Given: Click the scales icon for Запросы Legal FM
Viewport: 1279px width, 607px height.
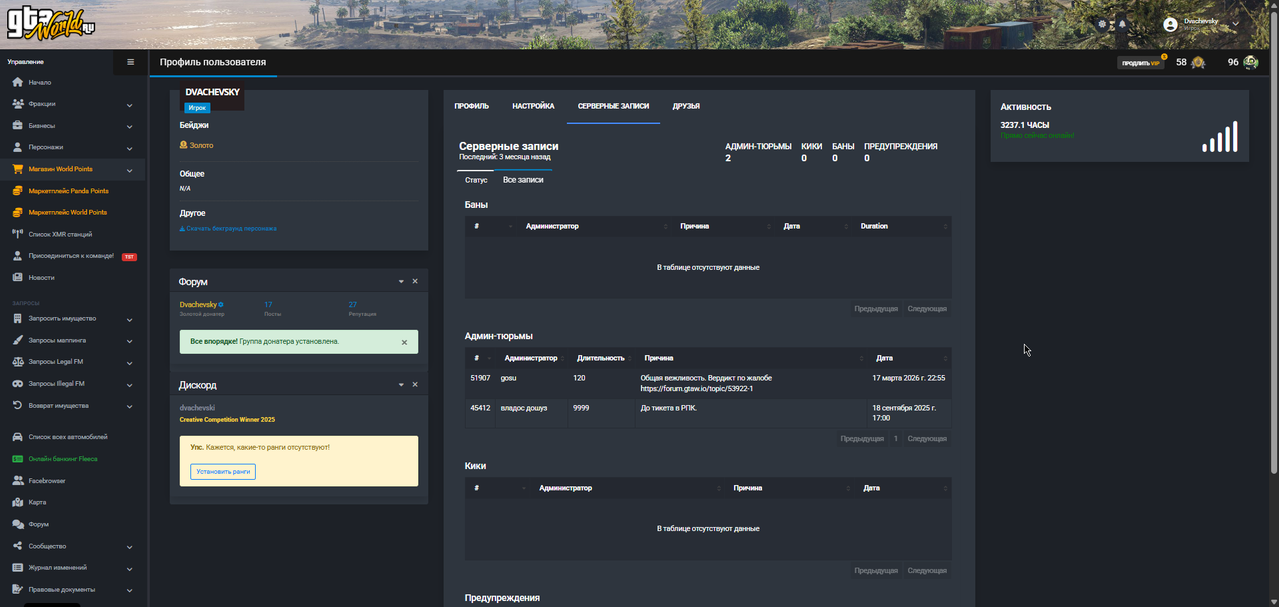Looking at the screenshot, I should click(18, 362).
